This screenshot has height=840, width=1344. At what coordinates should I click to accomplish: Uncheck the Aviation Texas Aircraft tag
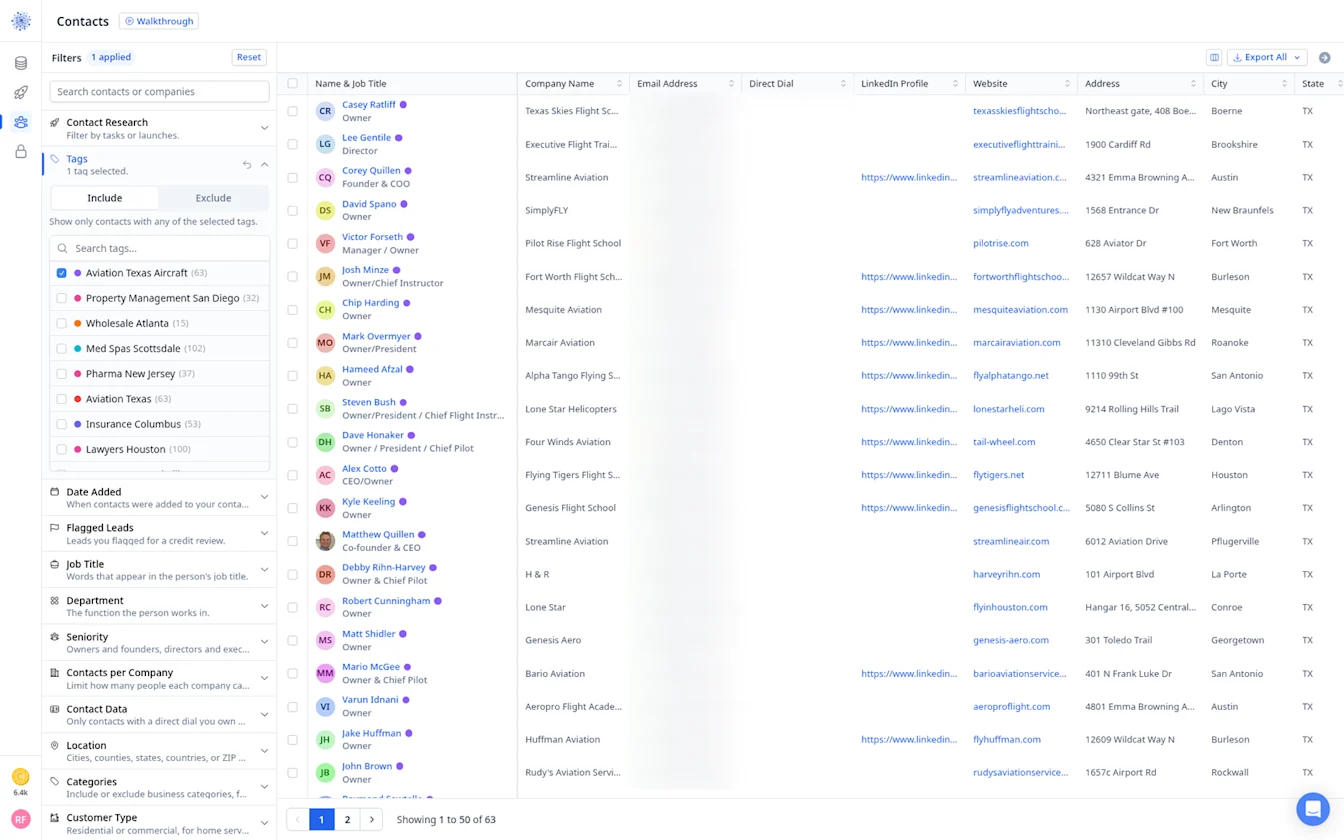pos(62,273)
